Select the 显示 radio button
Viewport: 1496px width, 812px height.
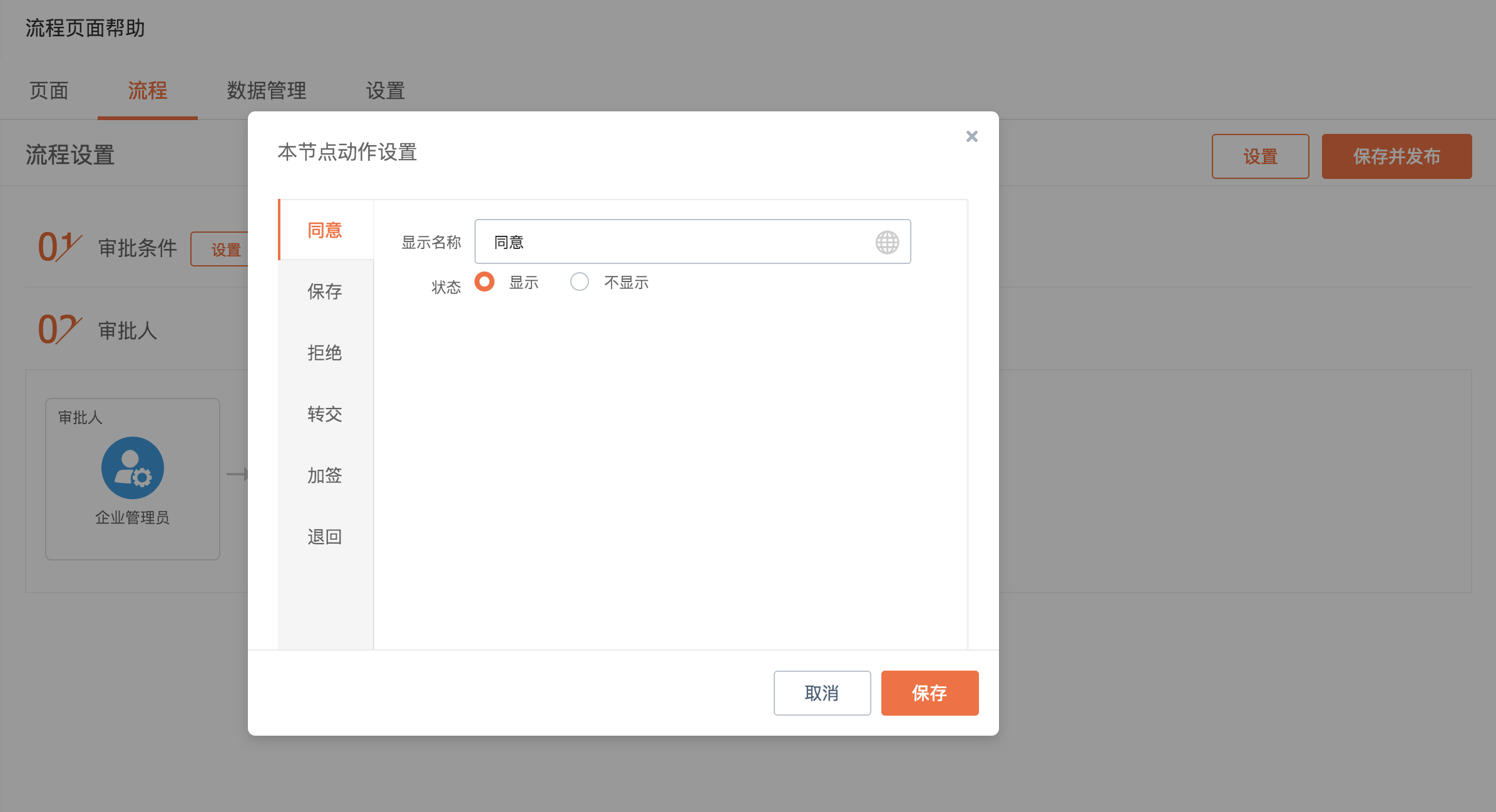point(484,282)
